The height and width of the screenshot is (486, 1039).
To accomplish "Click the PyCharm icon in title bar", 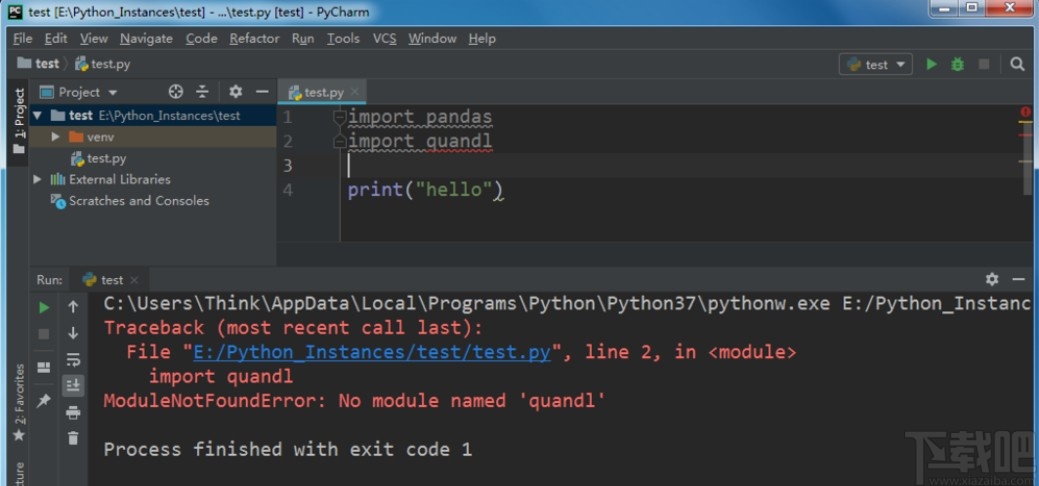I will [x=15, y=11].
